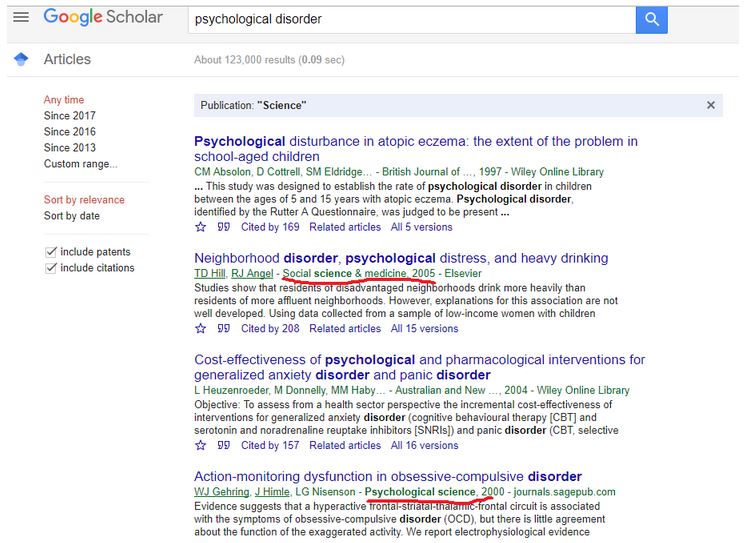Click quote icon for Neighborhood disorder article

(x=223, y=329)
